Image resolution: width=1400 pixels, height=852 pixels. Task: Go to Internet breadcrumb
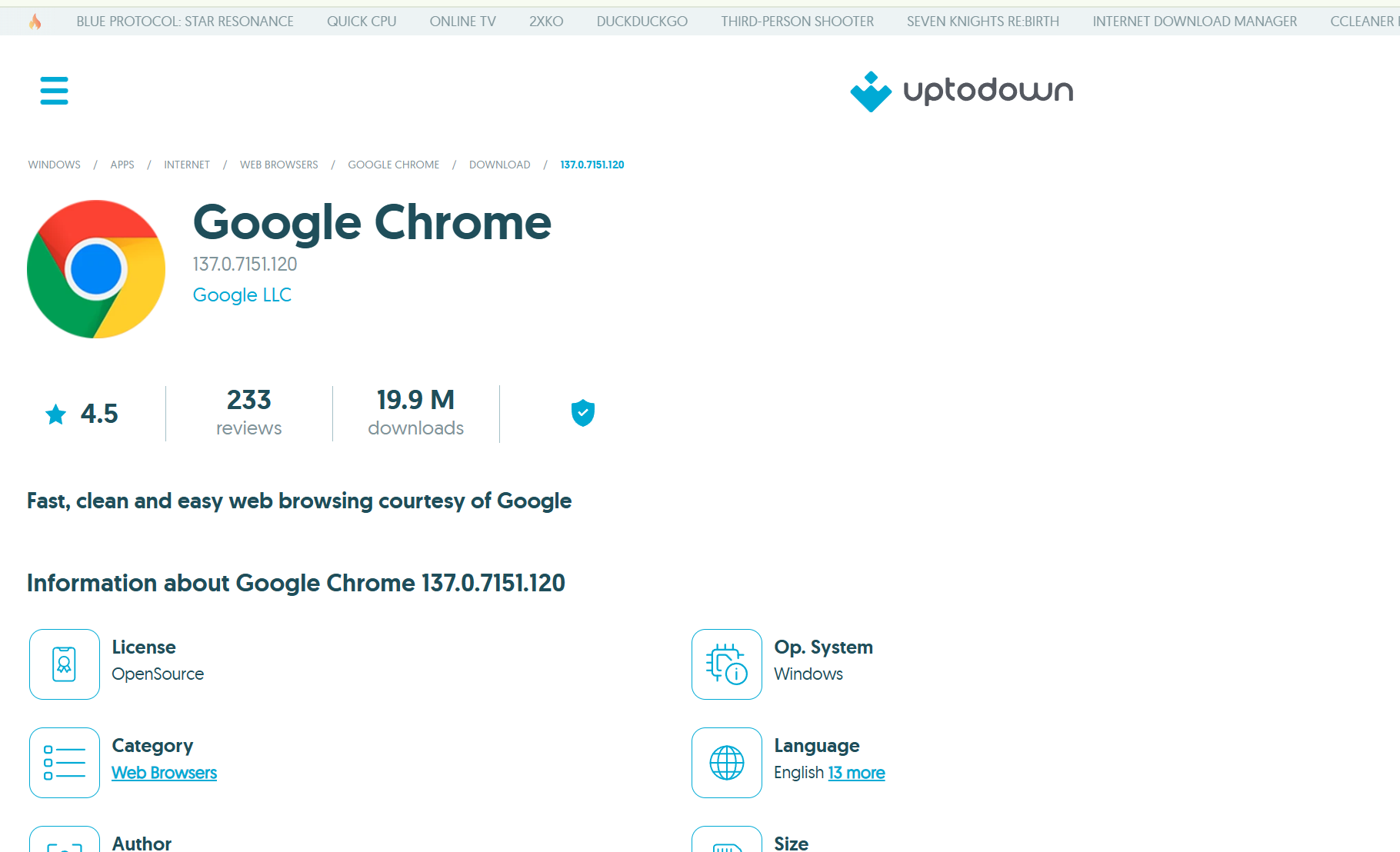point(187,165)
